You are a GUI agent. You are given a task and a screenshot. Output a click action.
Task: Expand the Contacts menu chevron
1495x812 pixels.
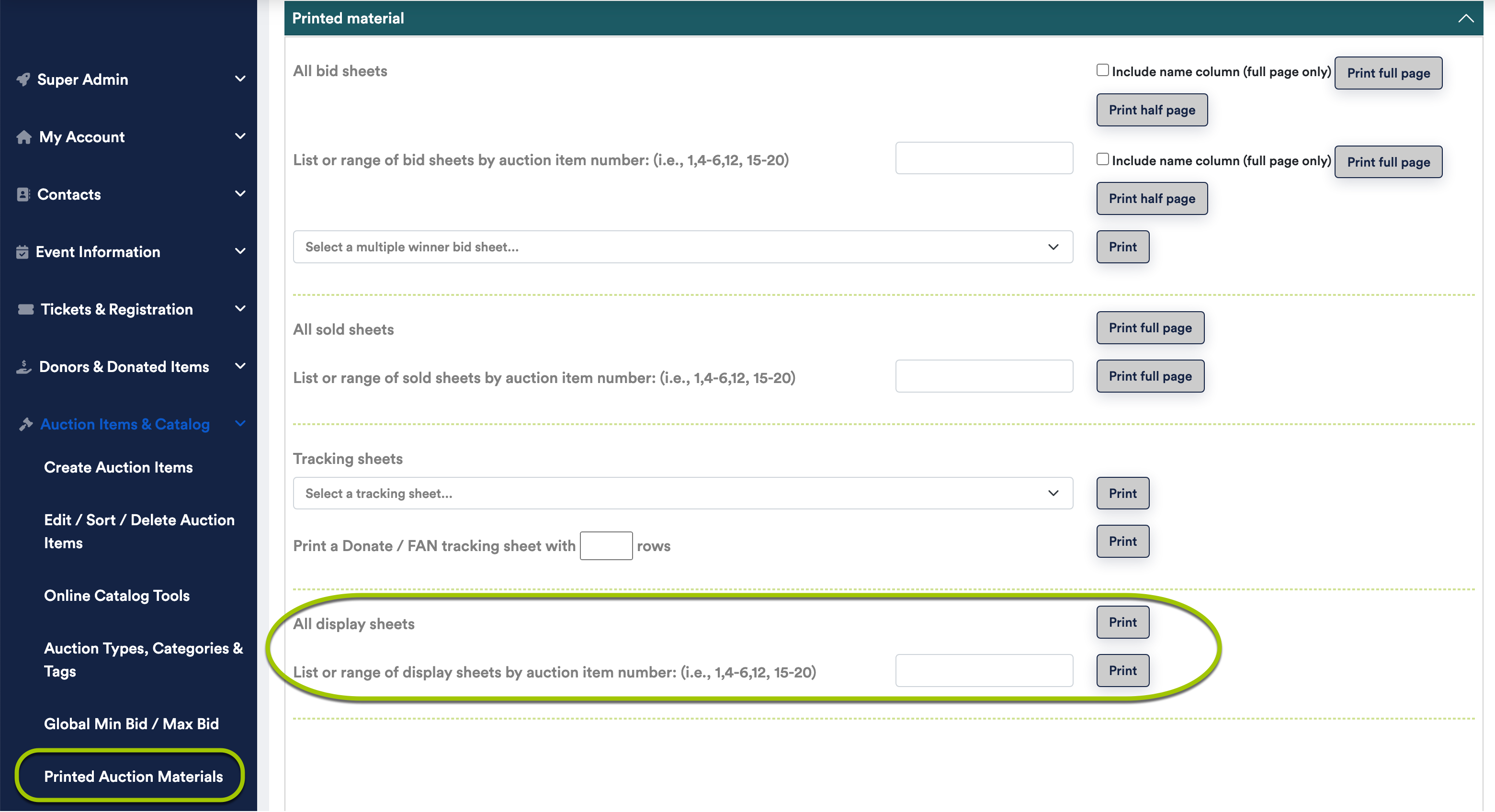(x=240, y=193)
